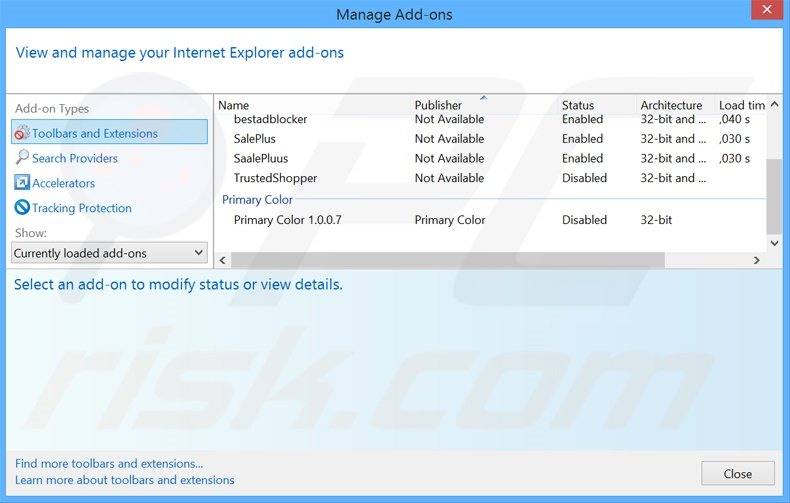Open Learn more about toolbars and extensions

tap(124, 480)
